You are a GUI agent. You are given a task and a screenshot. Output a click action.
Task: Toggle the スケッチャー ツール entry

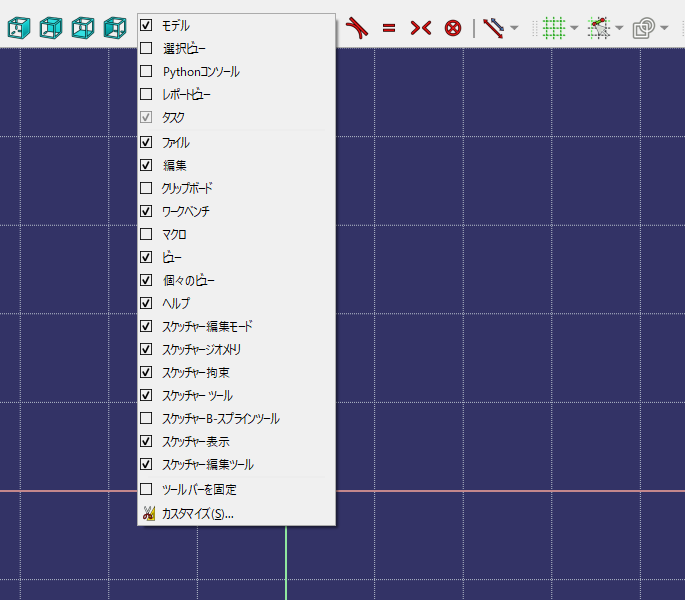coord(236,395)
